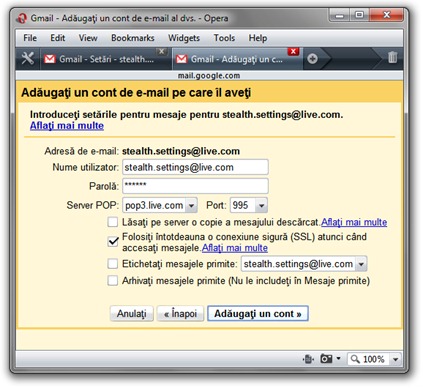
Task: Click the Anulați button
Action: point(132,314)
